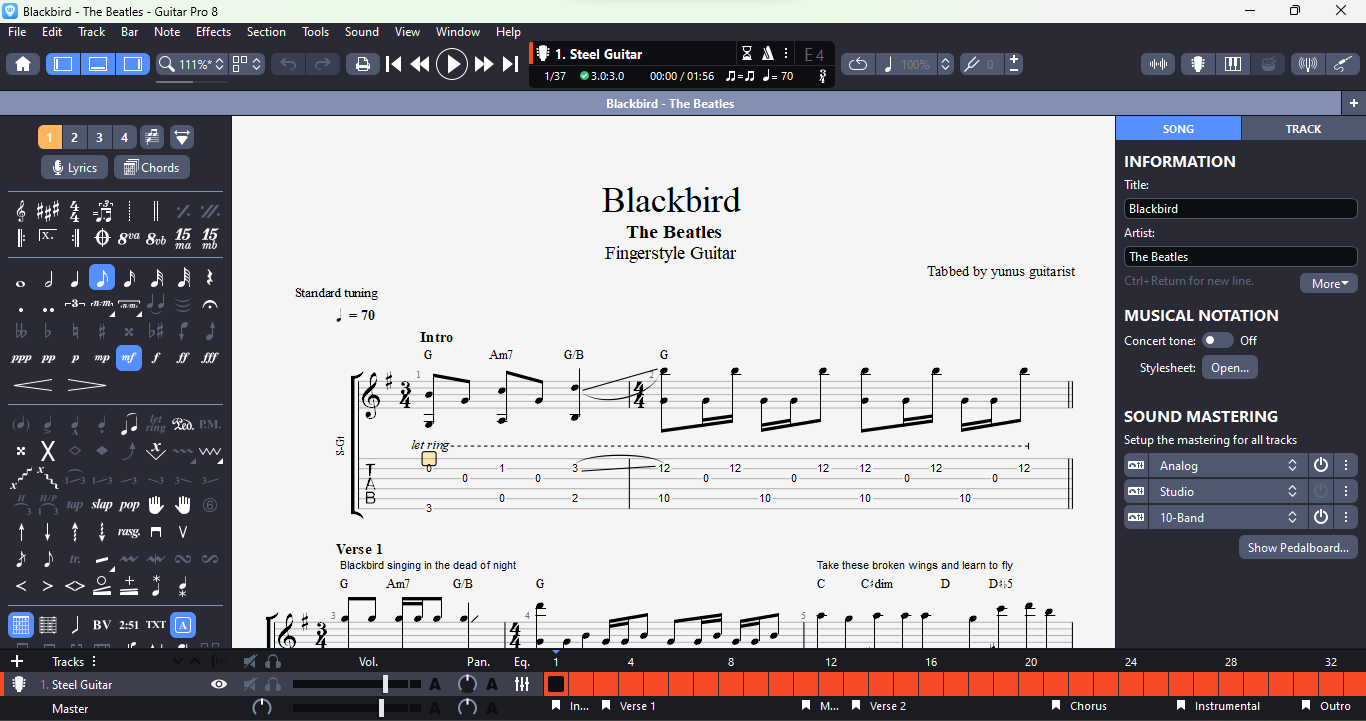This screenshot has height=721, width=1366.
Task: Toggle the Analog mastering power button
Action: pyautogui.click(x=1321, y=466)
